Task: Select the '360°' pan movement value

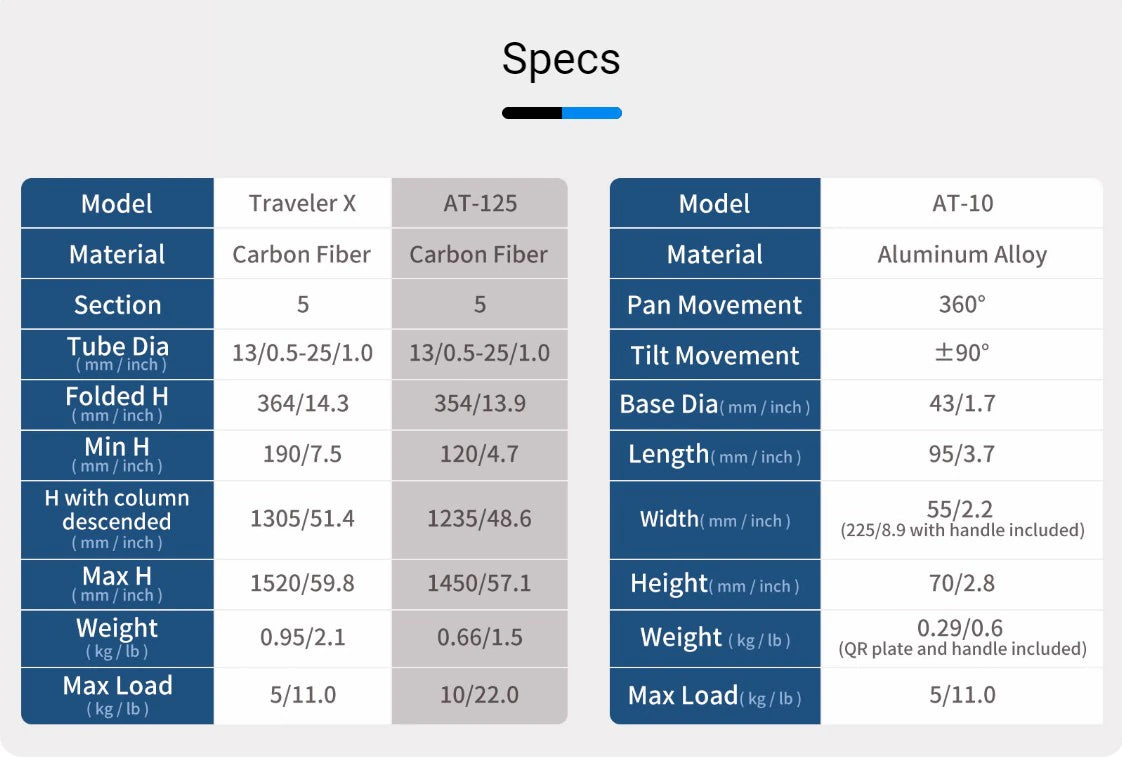Action: click(x=962, y=304)
